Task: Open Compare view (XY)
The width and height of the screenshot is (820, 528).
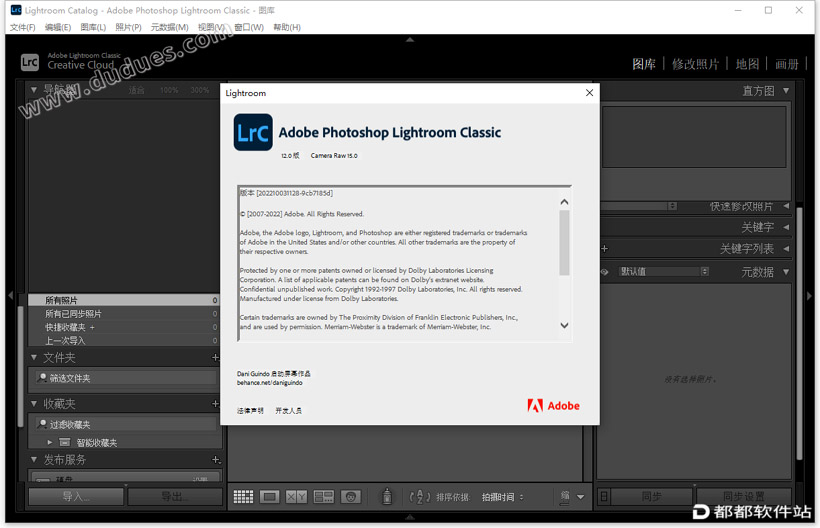Action: click(x=297, y=497)
